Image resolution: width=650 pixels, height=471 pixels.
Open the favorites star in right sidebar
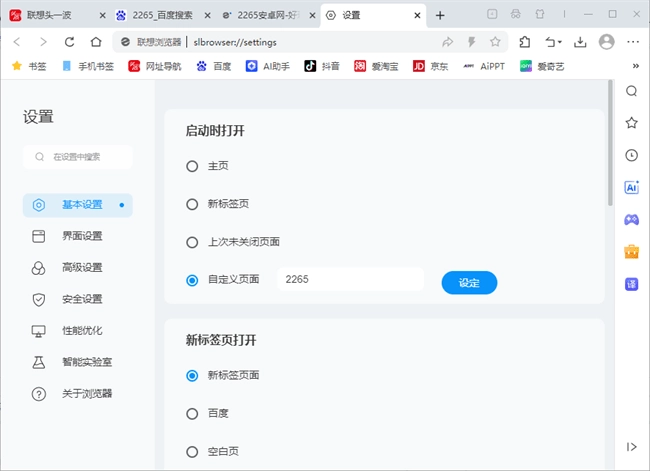click(631, 122)
